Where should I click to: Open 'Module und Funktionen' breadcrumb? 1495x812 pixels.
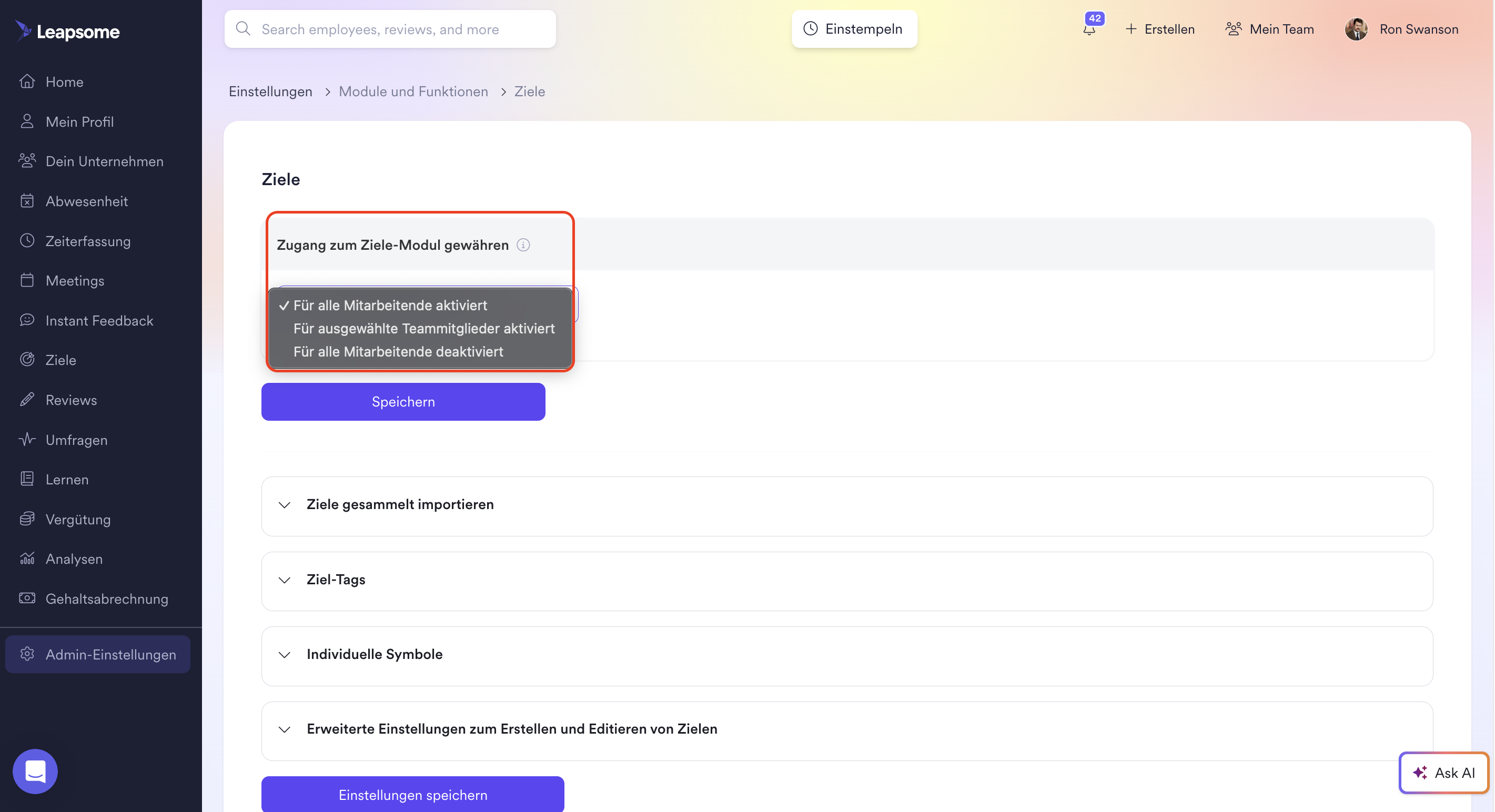(413, 91)
